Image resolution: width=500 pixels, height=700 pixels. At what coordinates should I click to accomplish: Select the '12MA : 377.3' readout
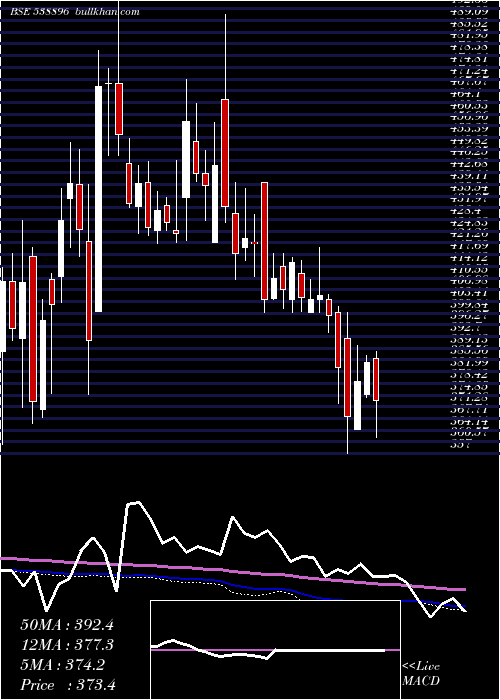tap(67, 645)
